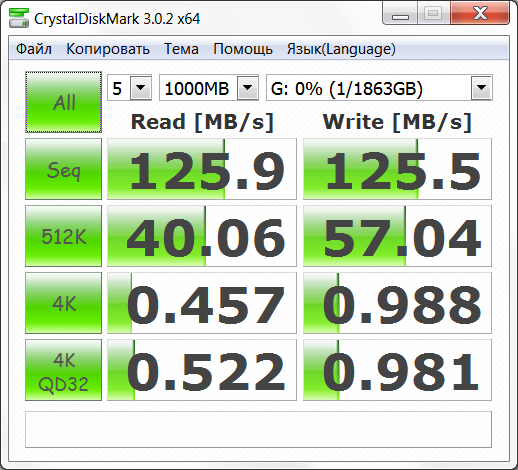Run all benchmarks with the All button

tap(63, 102)
